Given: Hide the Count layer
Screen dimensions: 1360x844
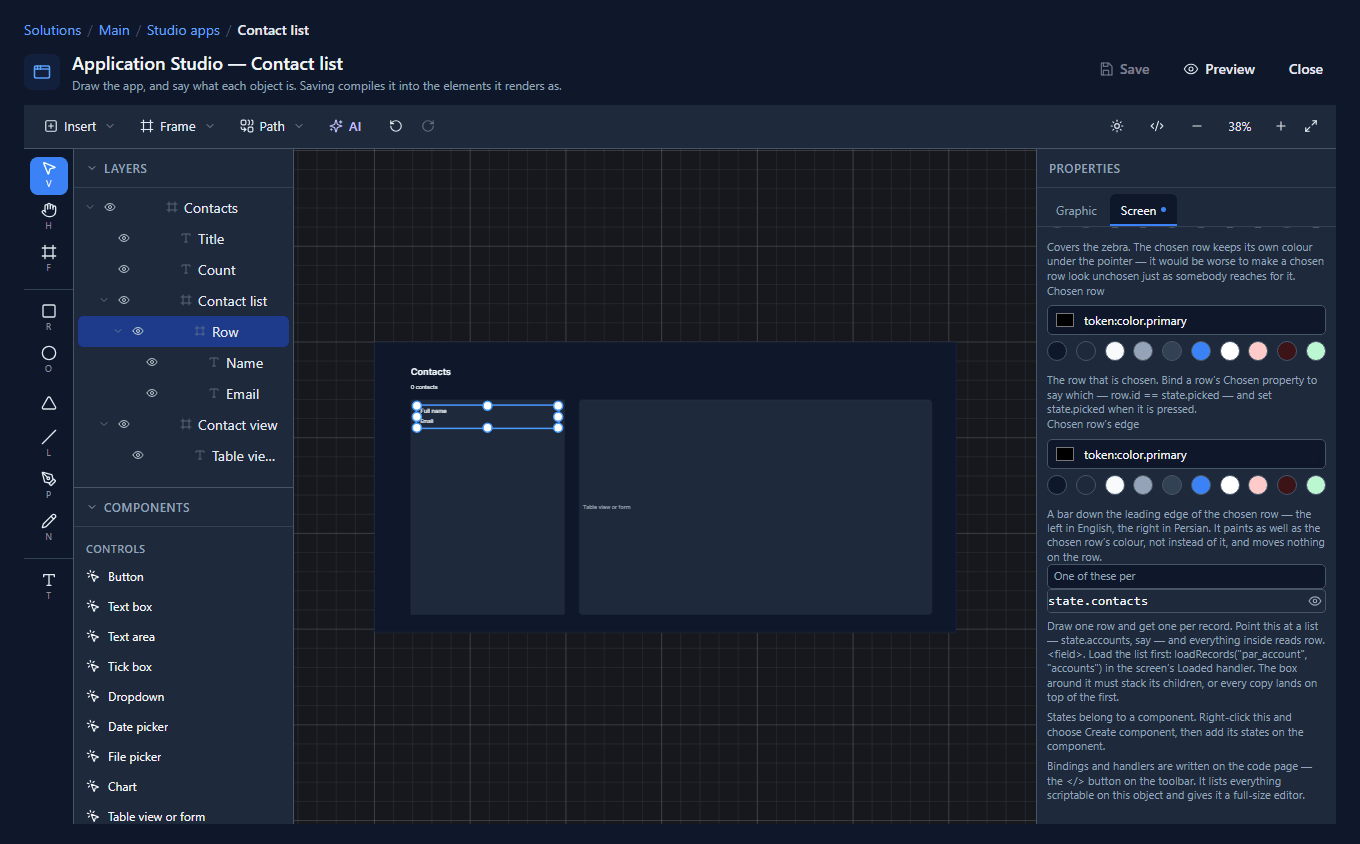Looking at the screenshot, I should pos(124,270).
